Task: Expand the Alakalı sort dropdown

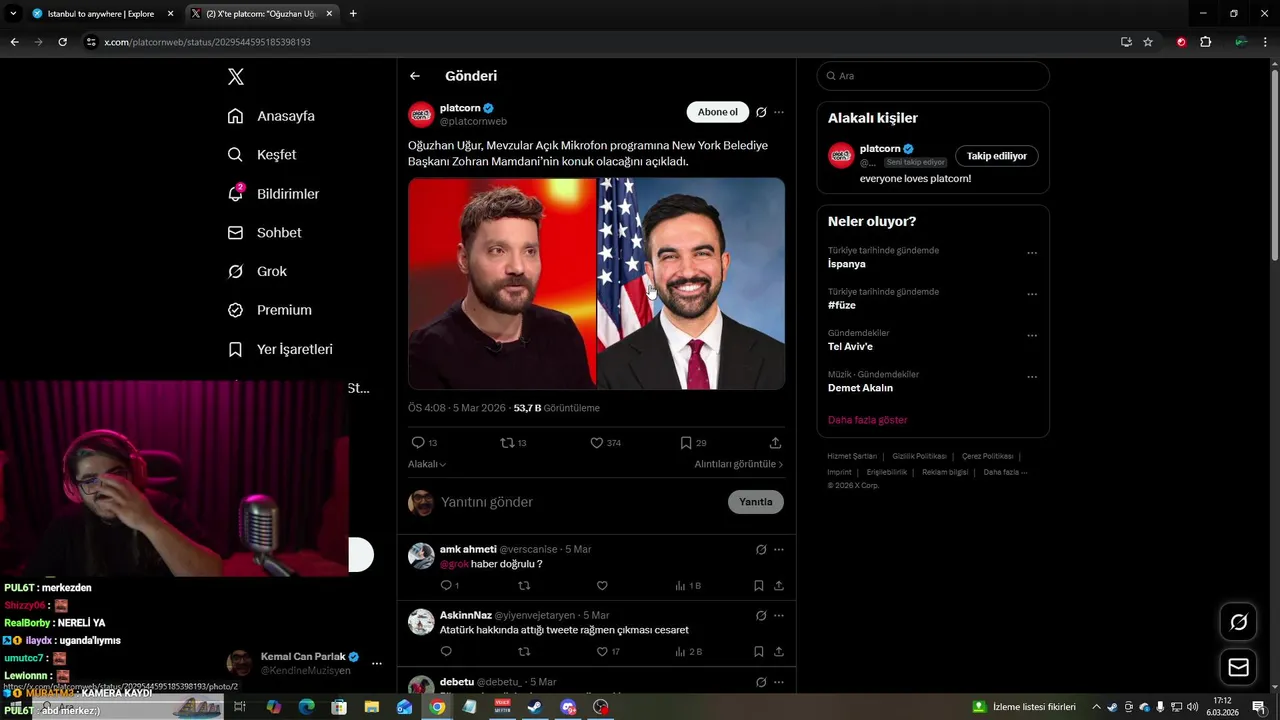Action: (x=427, y=464)
